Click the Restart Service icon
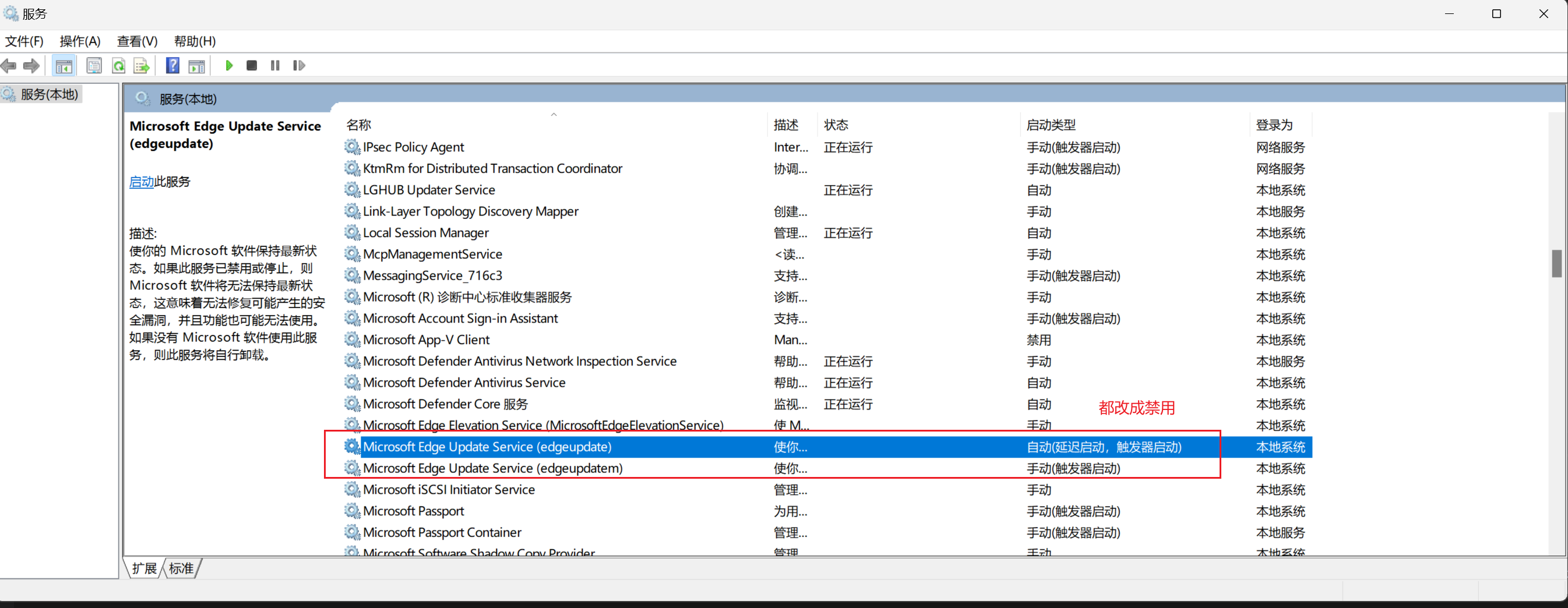This screenshot has height=608, width=1568. pyautogui.click(x=299, y=65)
